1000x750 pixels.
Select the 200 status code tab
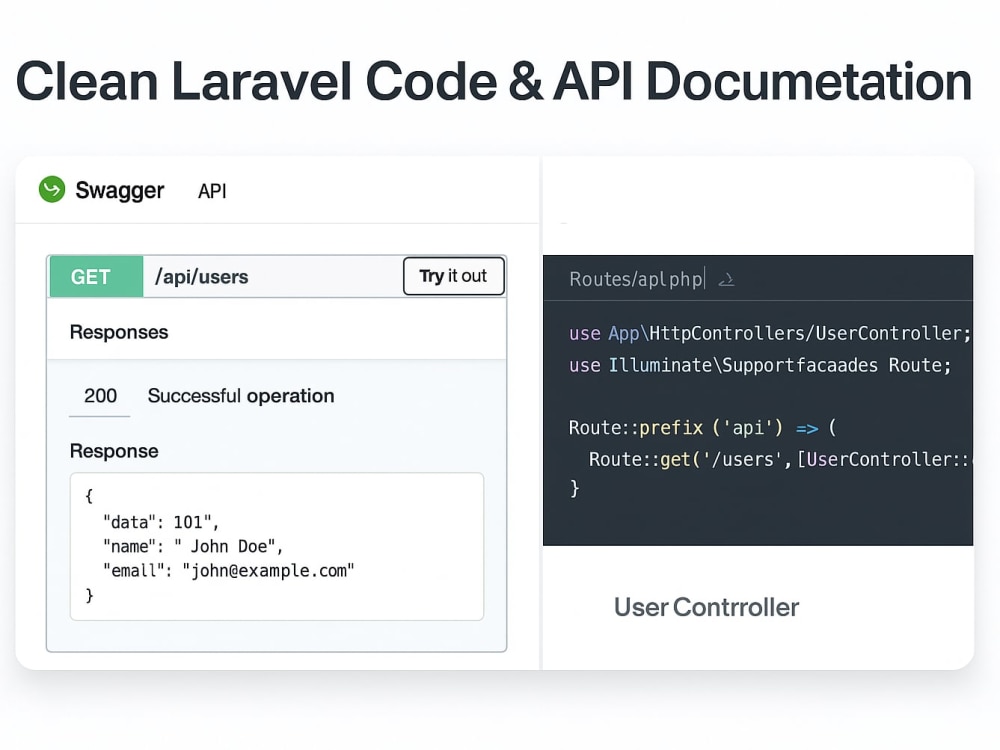100,396
